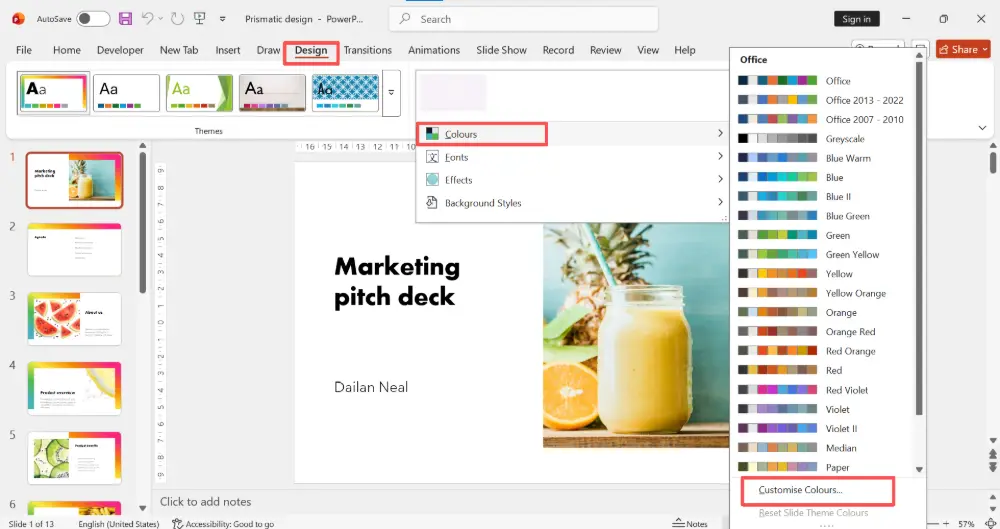
Task: Select the Design tab
Action: tap(311, 50)
